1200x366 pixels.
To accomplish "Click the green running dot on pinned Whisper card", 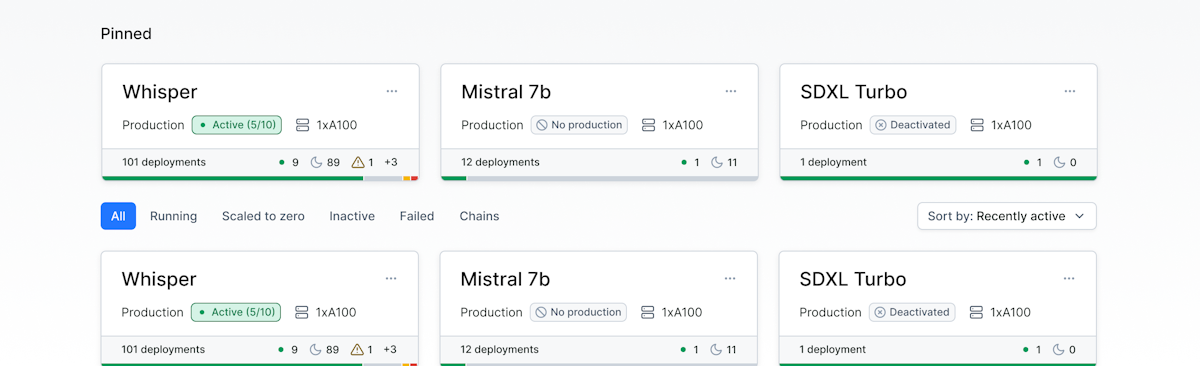I will click(x=282, y=162).
